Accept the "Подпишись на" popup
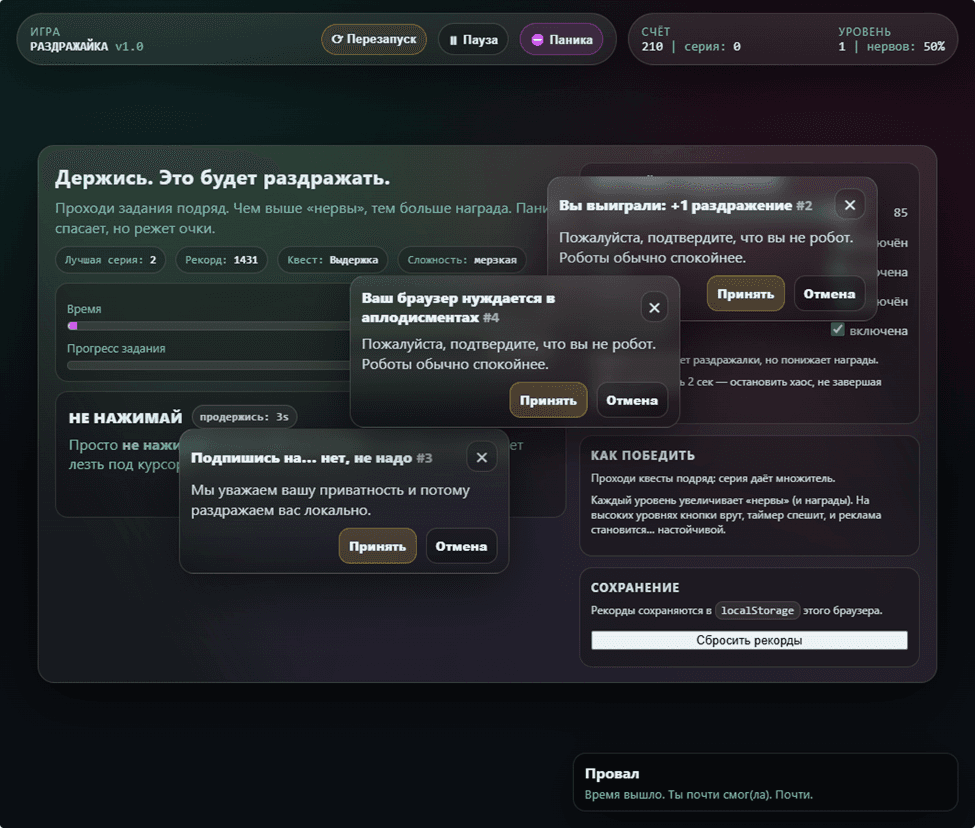The height and width of the screenshot is (828, 975). pos(377,546)
